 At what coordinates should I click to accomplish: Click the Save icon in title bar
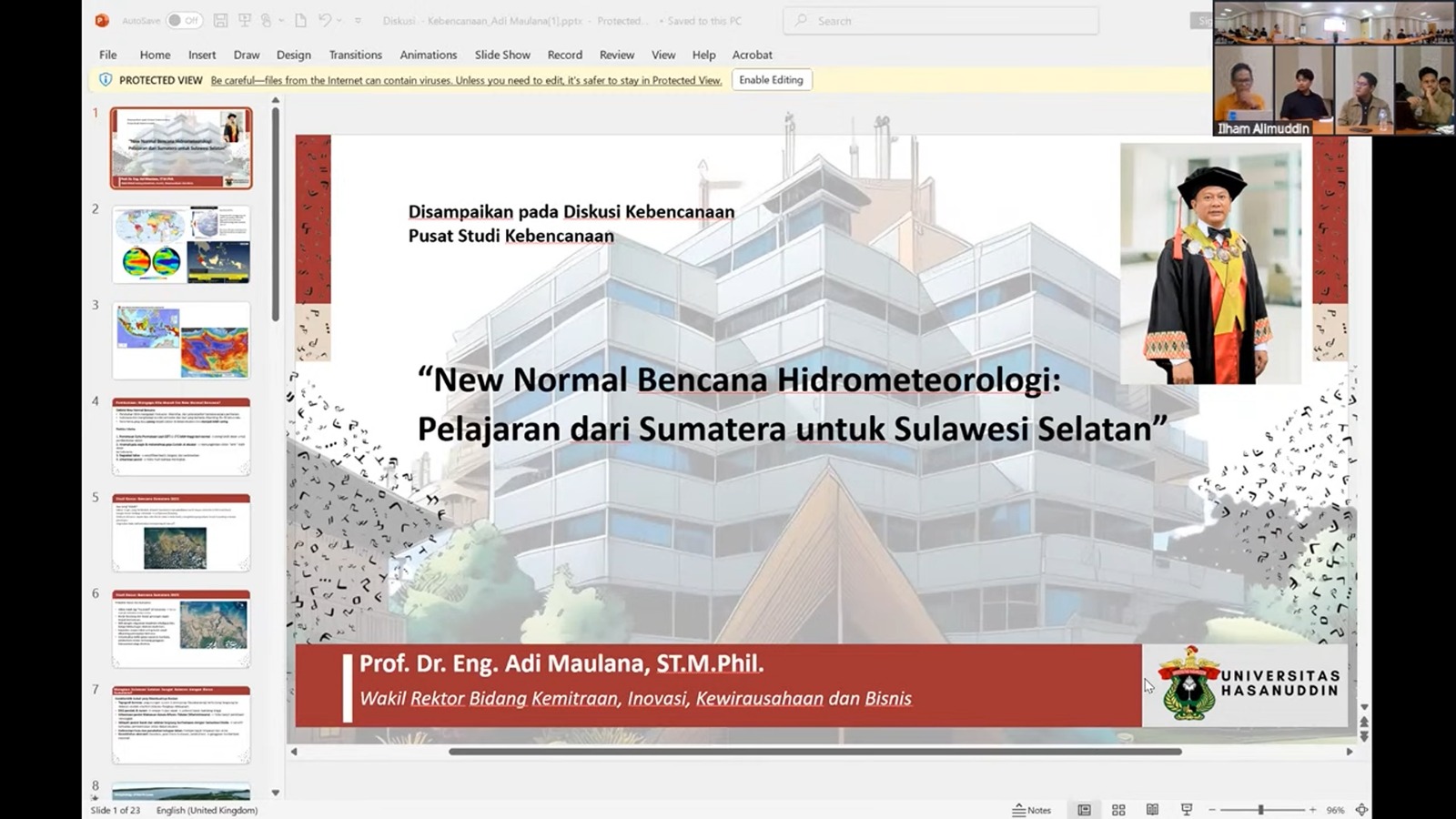(x=220, y=20)
